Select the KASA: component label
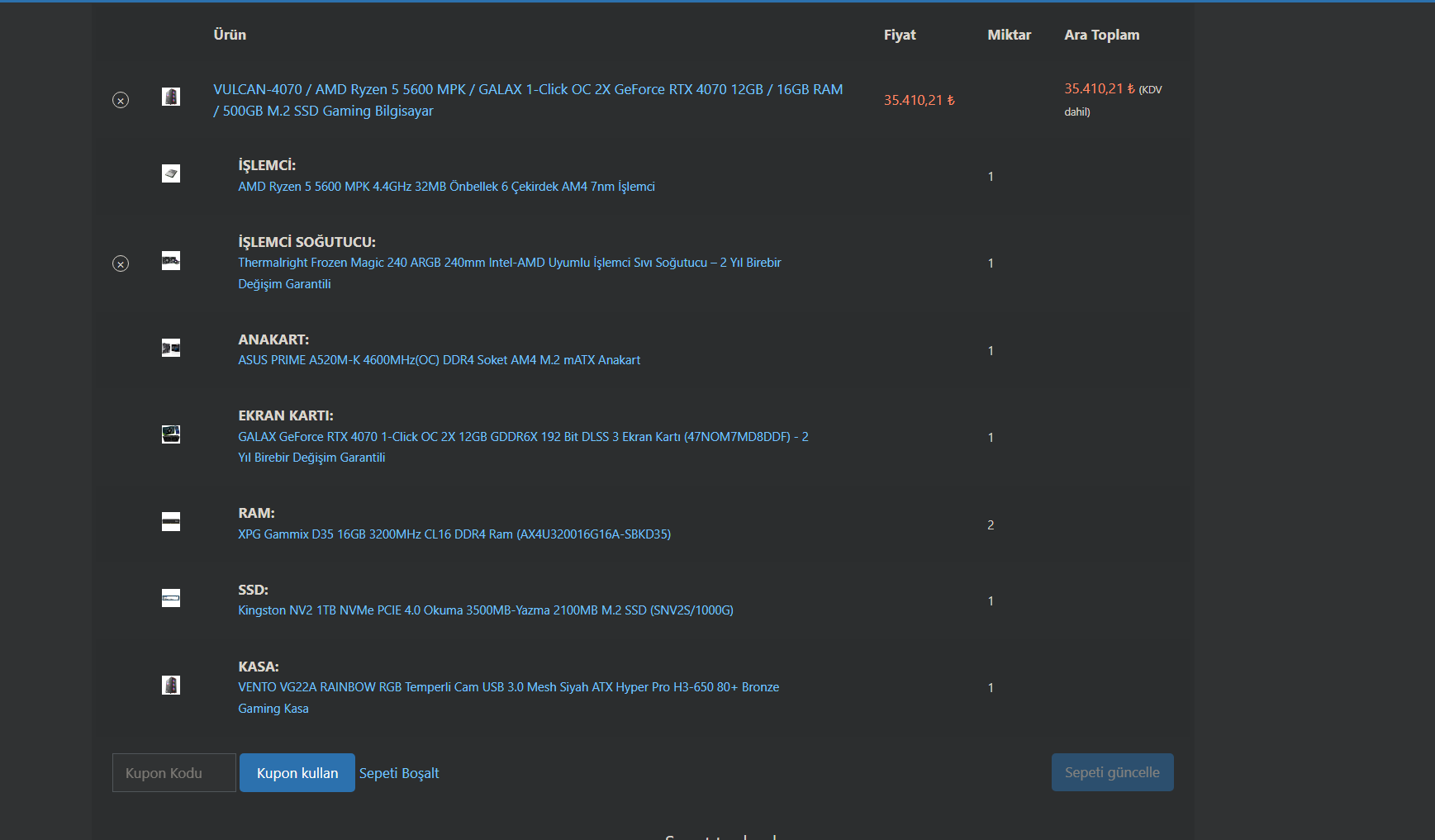Screen dimensions: 1435x840 (259, 667)
